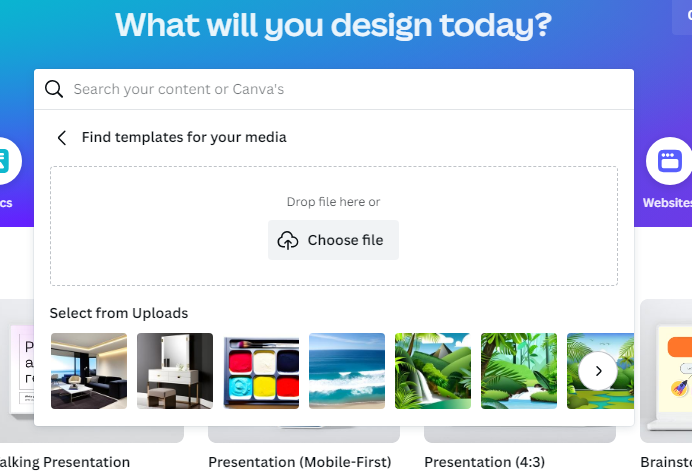Open the Websites category icon
Screen dimensions: 692x473
(x=669, y=161)
